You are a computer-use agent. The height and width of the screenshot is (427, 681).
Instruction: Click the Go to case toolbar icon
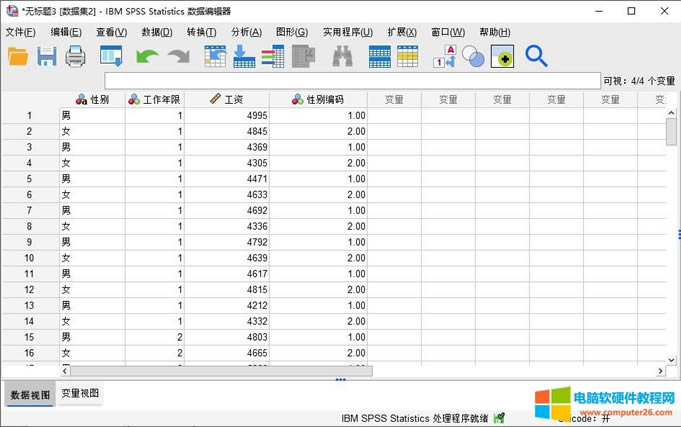[215, 57]
